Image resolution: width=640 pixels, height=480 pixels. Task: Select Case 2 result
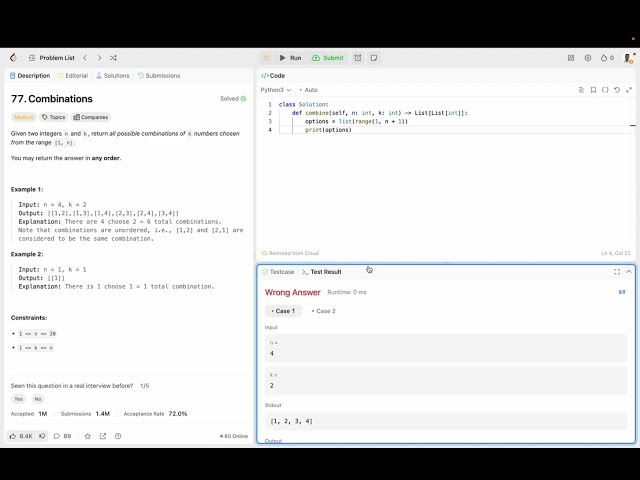tap(323, 311)
